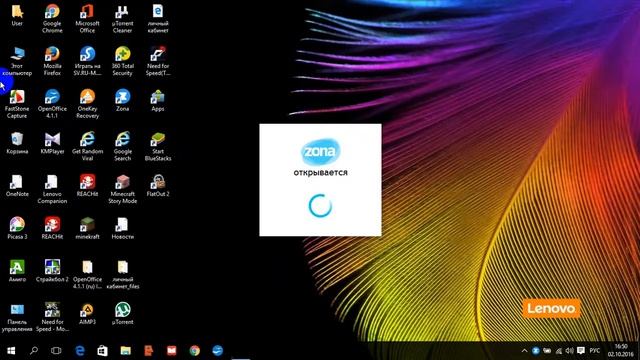Open Task View on taskbar
640x360 pixels.
tap(56, 351)
